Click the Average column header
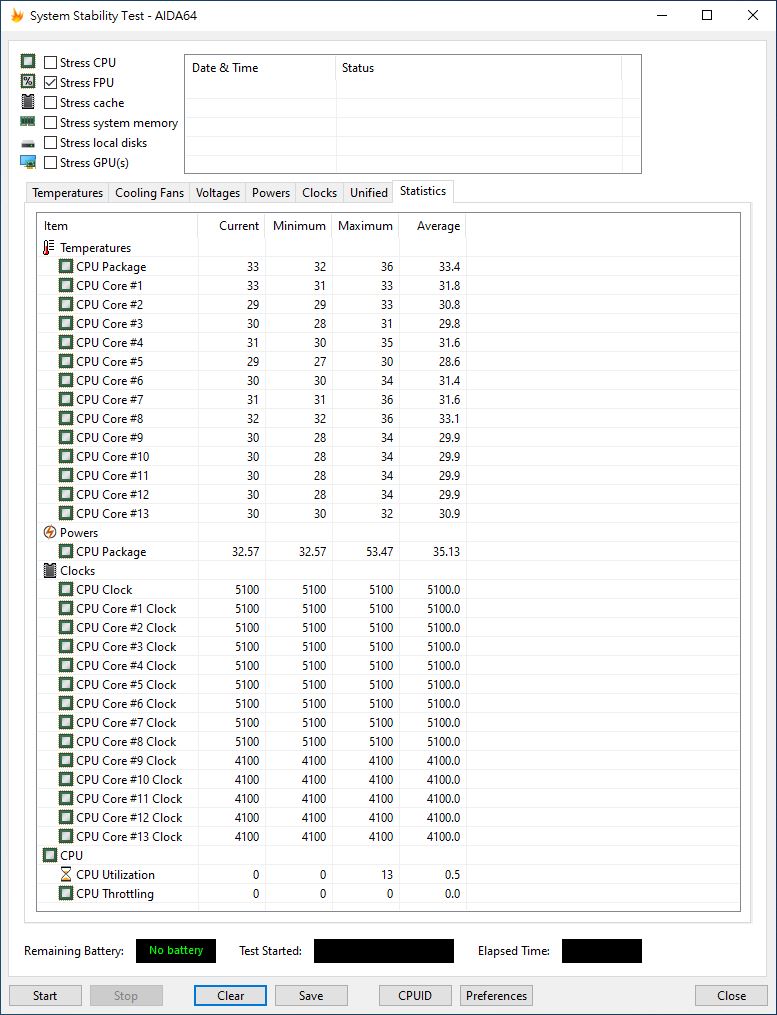 tap(433, 226)
